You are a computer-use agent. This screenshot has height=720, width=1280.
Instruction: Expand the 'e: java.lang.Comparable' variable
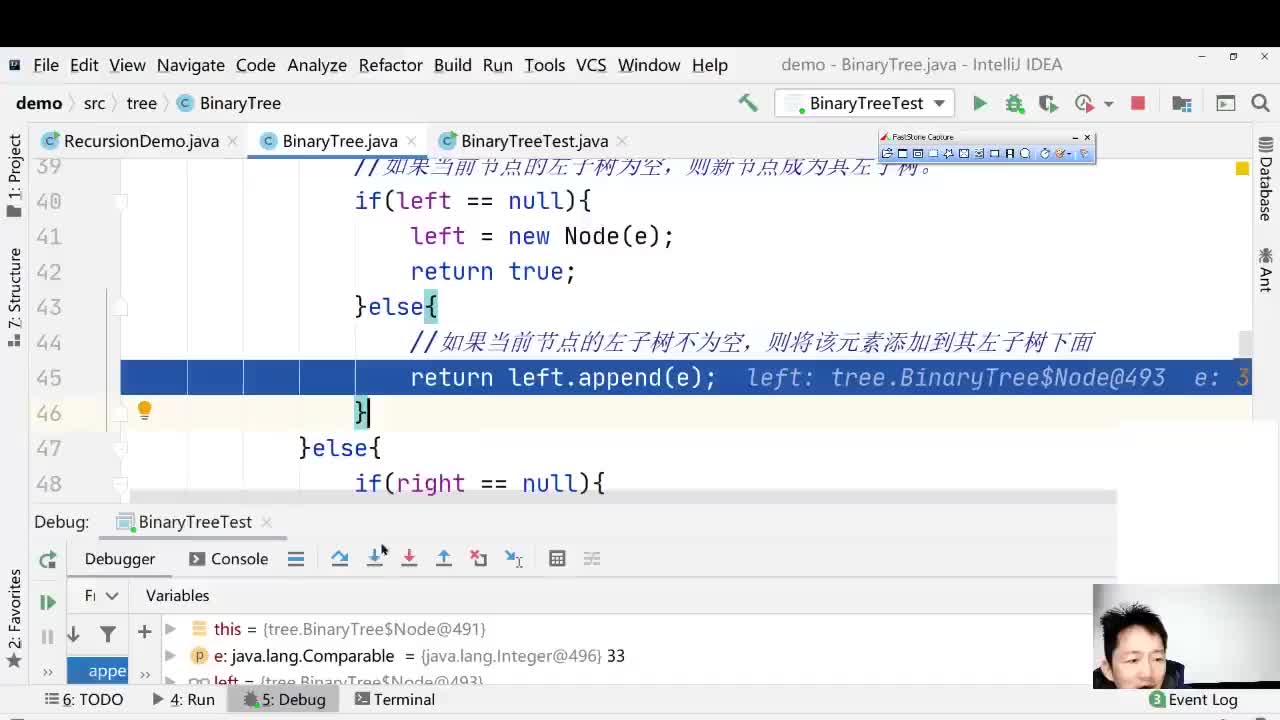click(x=170, y=656)
